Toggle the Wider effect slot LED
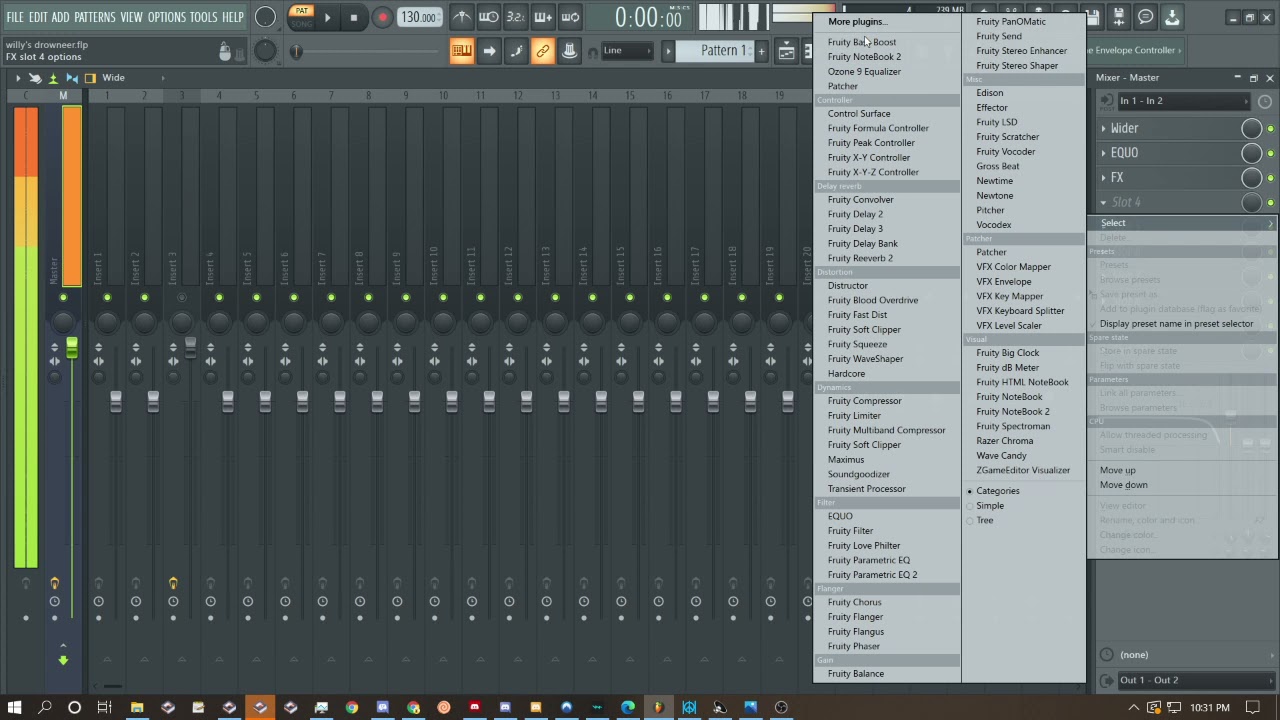 click(1270, 129)
